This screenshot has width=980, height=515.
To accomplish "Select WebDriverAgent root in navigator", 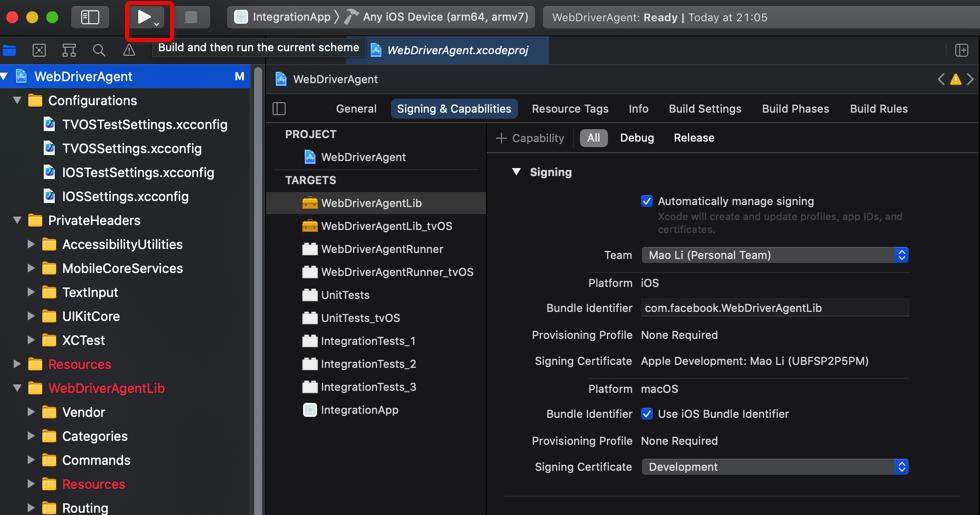I will click(x=125, y=76).
